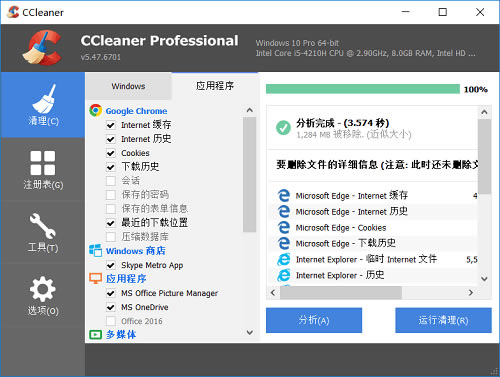Click Edge icon beside Cookies row
The image size is (500, 377).
284,227
